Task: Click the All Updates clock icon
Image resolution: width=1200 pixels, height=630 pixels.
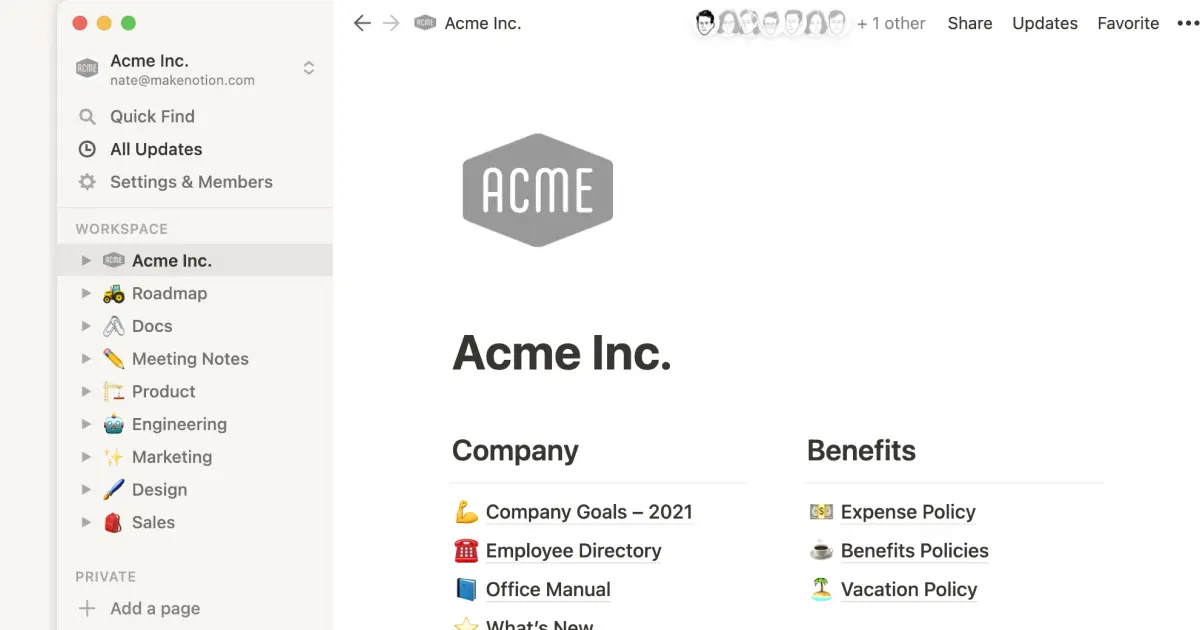Action: (87, 149)
